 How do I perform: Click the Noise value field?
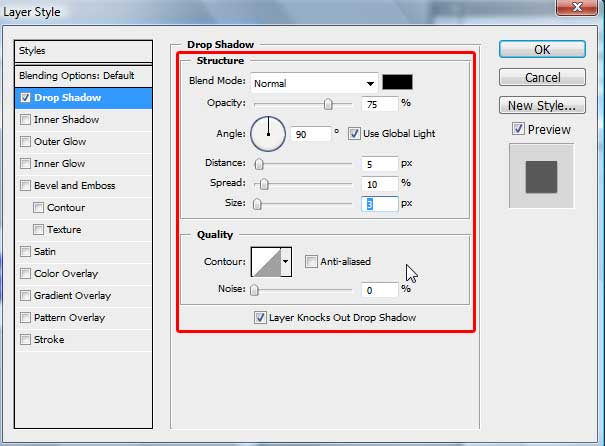(x=380, y=290)
